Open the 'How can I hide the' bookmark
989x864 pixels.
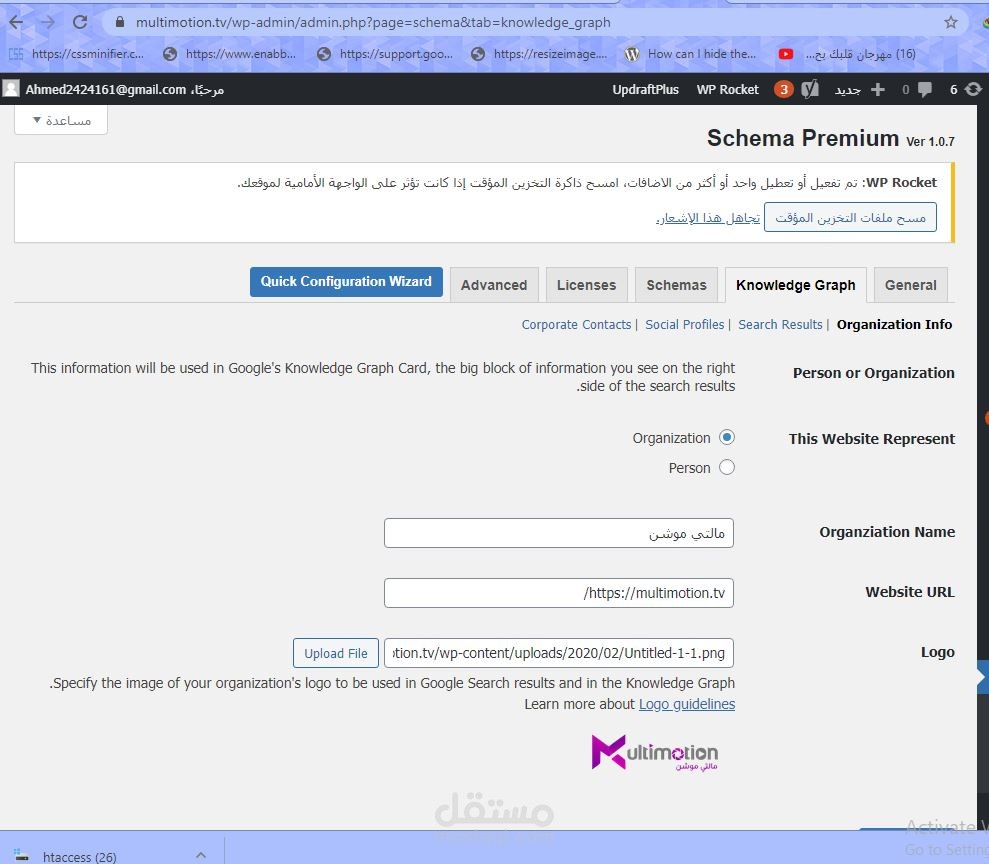coord(690,54)
